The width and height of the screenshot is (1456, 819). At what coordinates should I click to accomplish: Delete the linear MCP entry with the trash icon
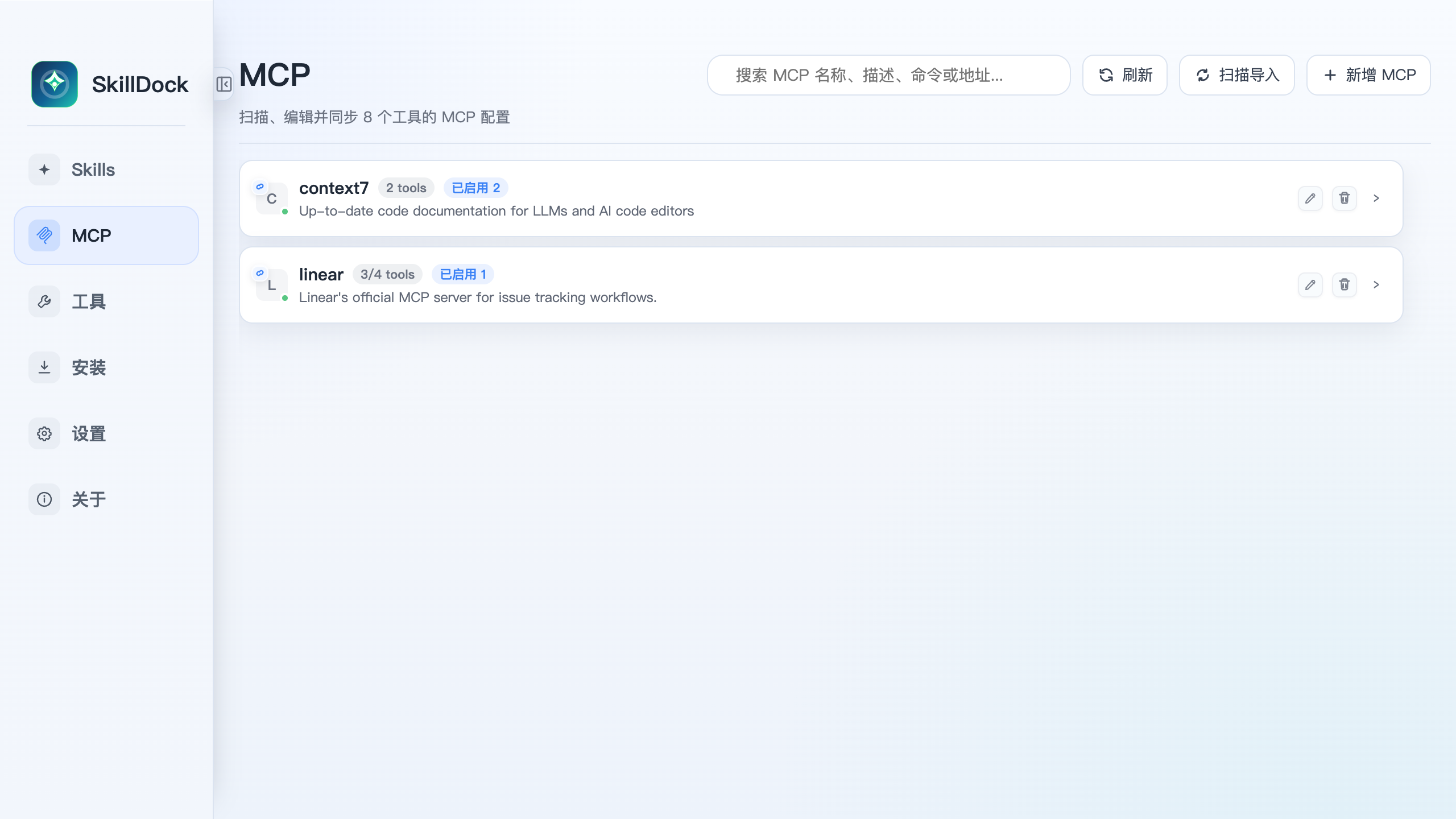pos(1345,285)
